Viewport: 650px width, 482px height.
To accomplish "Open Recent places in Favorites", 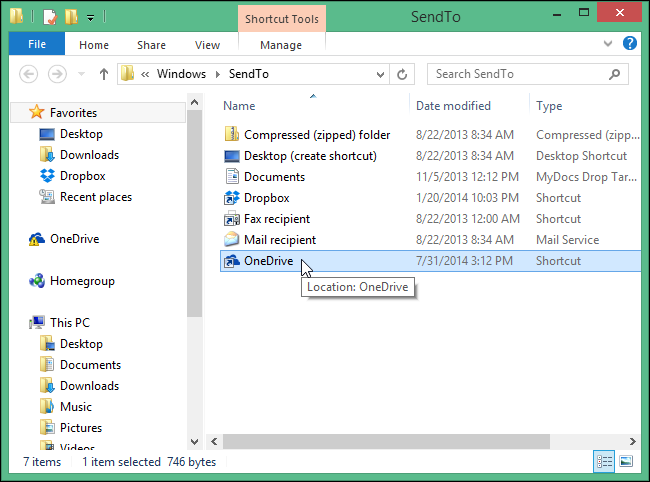I will tap(96, 197).
